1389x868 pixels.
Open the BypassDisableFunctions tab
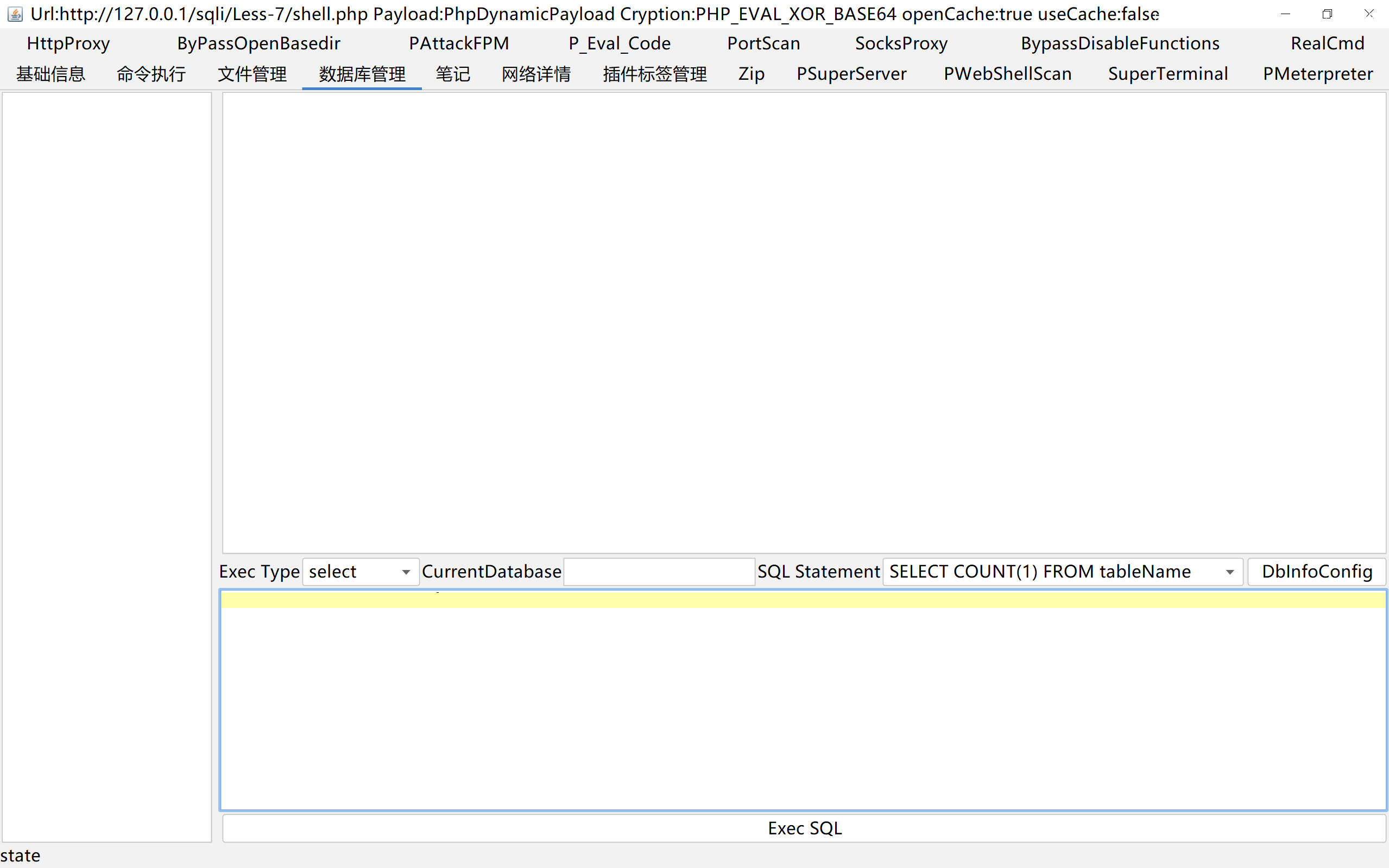(1120, 43)
